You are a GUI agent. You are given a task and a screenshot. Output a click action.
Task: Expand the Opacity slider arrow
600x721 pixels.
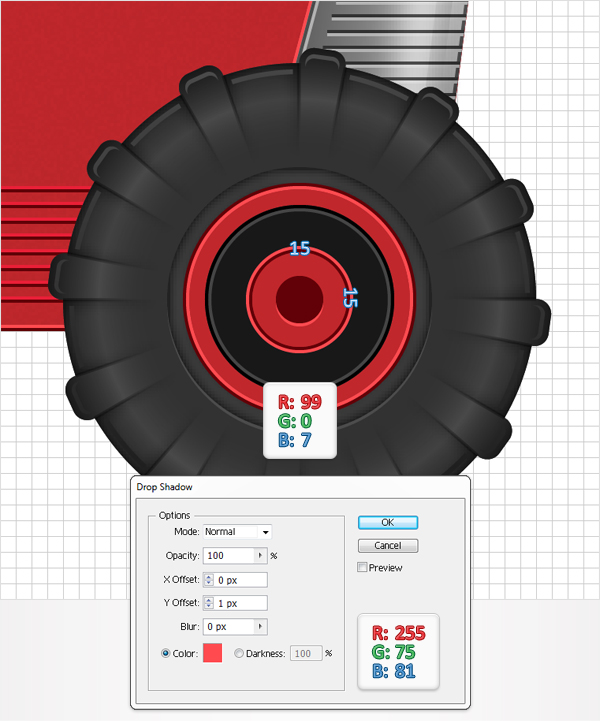(x=261, y=555)
